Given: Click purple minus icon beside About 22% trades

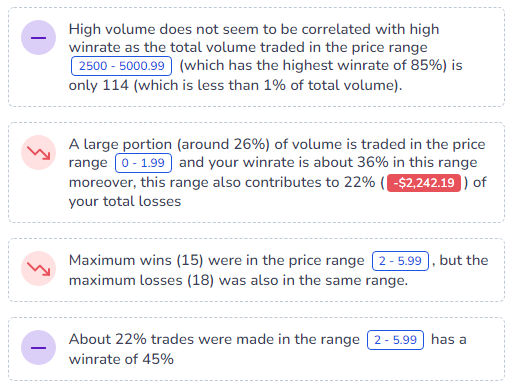Looking at the screenshot, I should click(x=38, y=348).
